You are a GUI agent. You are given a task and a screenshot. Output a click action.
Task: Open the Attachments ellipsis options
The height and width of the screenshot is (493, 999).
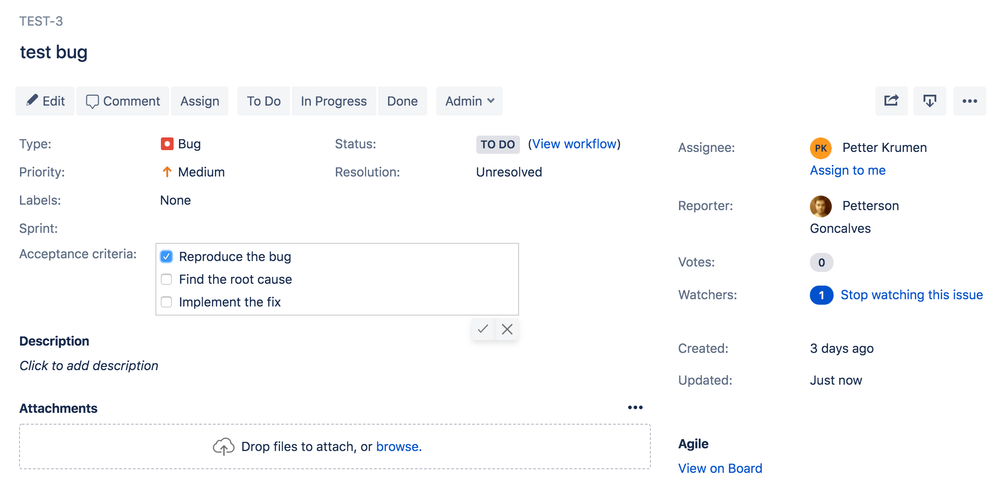coord(635,408)
